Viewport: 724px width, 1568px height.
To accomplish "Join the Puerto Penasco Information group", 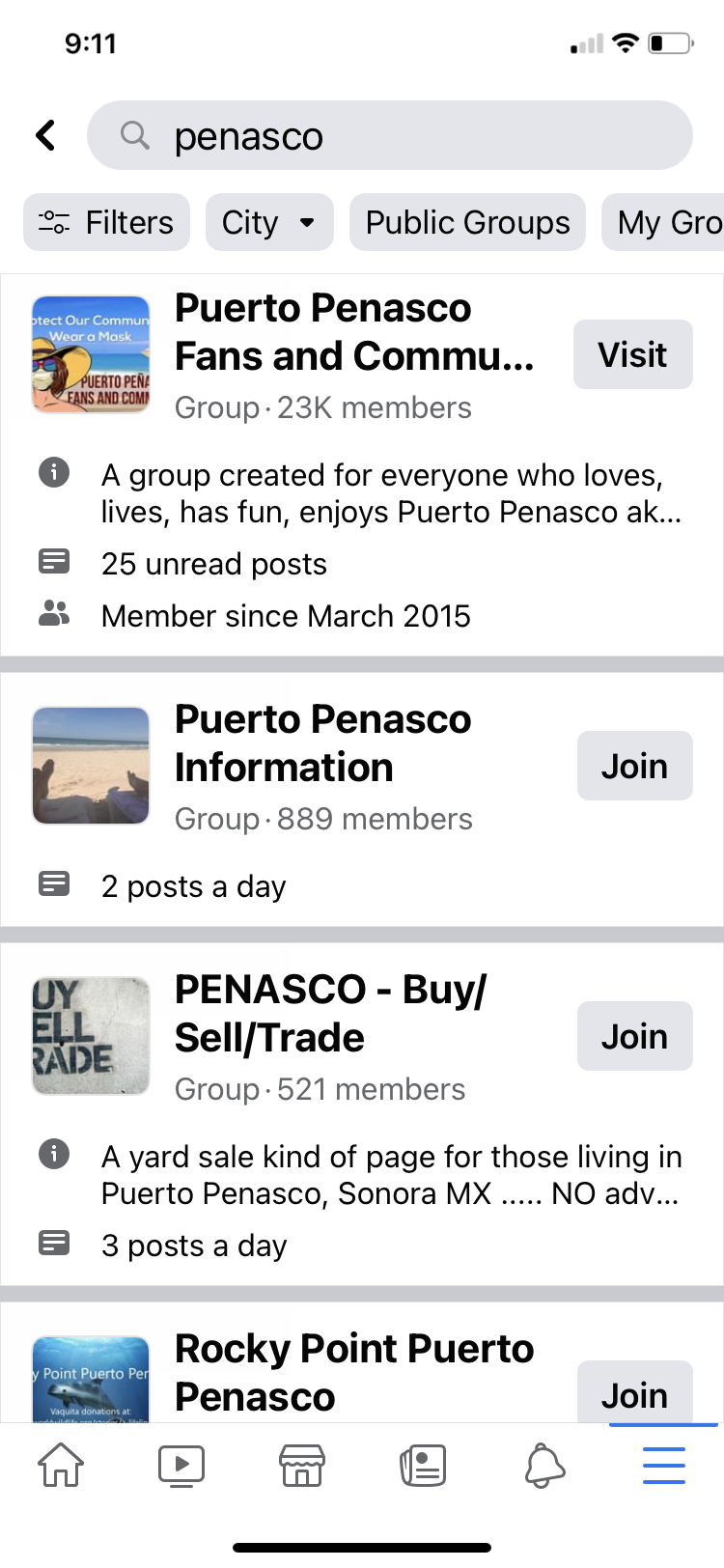I will point(635,766).
